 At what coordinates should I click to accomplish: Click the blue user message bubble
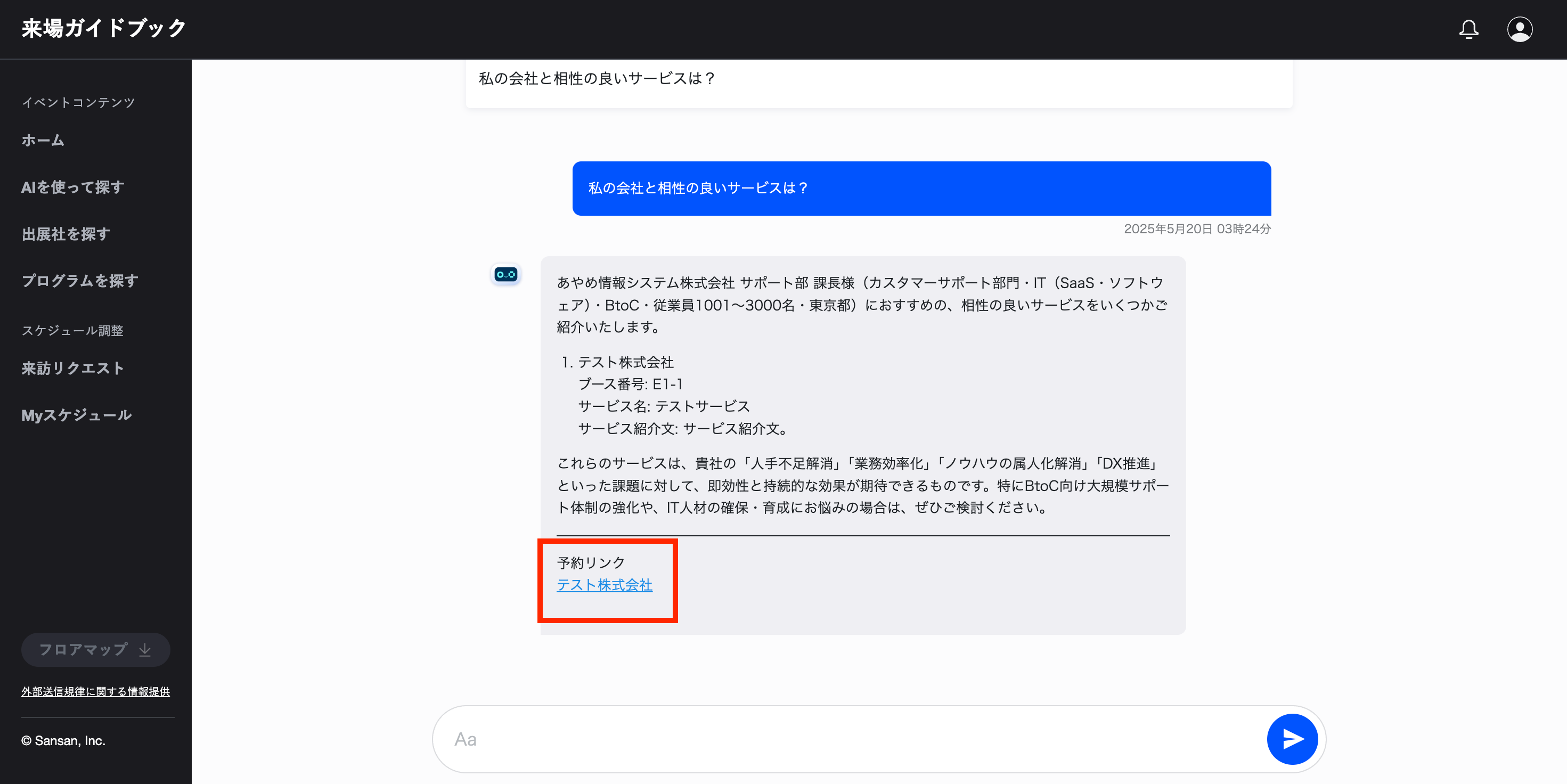(921, 188)
